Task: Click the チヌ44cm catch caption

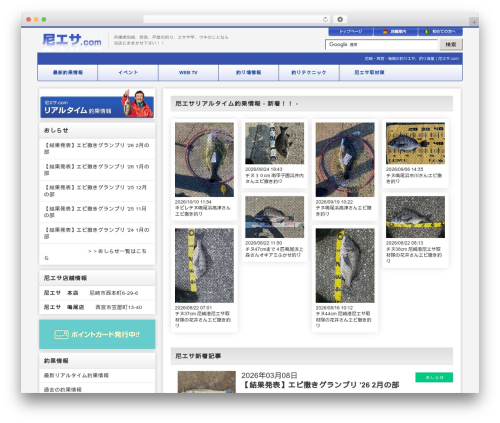Action: click(x=343, y=320)
